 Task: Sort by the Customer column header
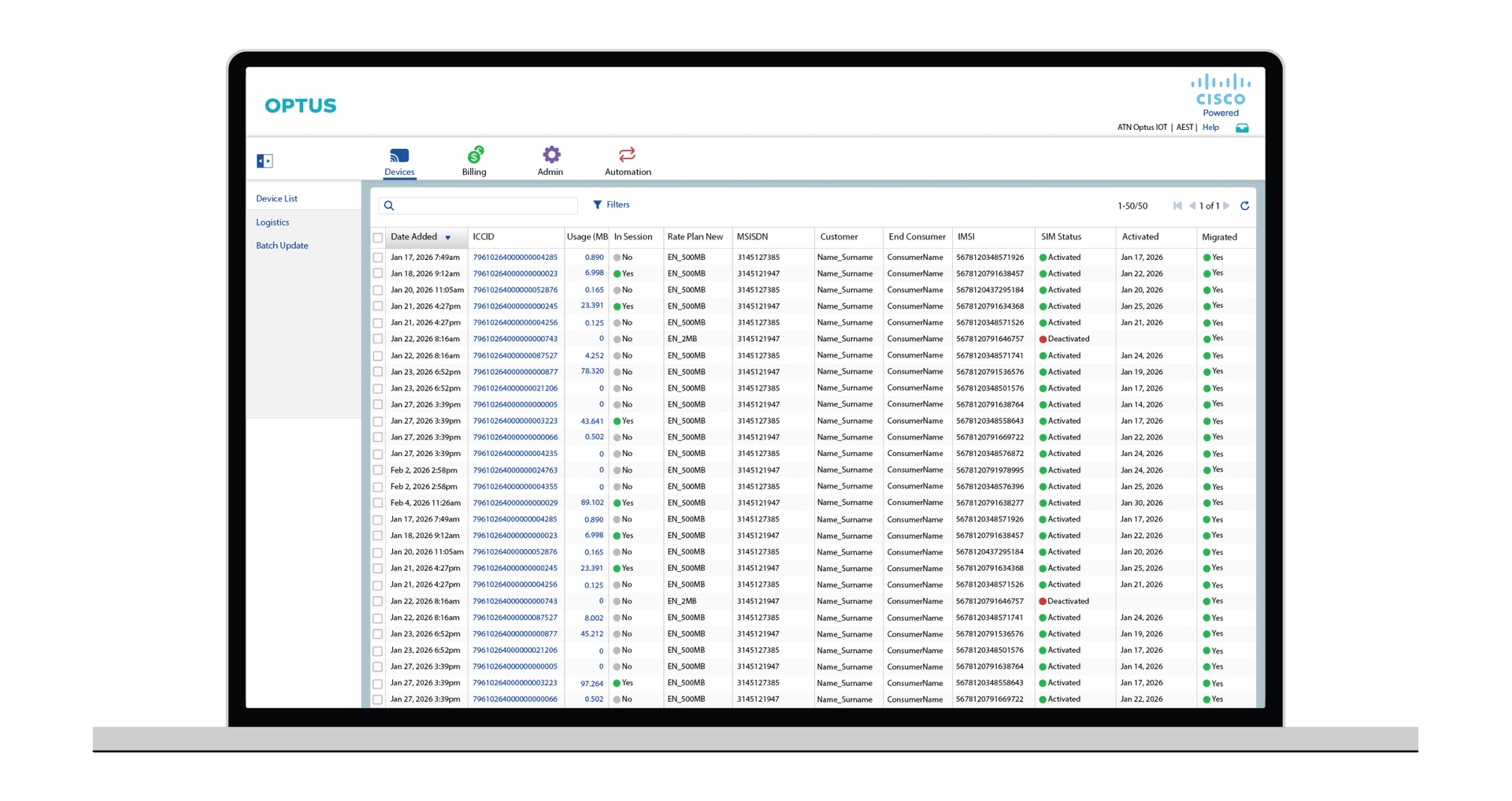[x=839, y=237]
